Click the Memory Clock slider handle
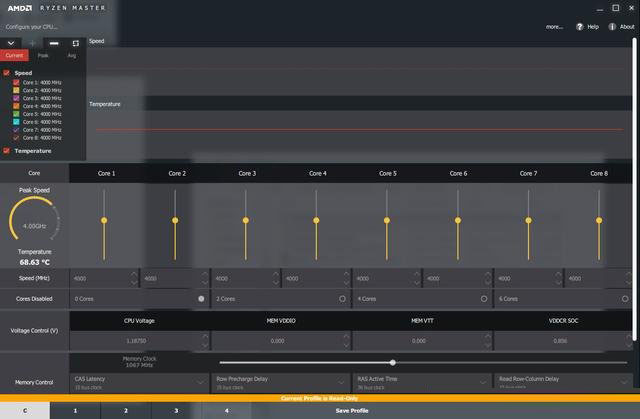Screen dimensions: 640x419 pos(393,362)
